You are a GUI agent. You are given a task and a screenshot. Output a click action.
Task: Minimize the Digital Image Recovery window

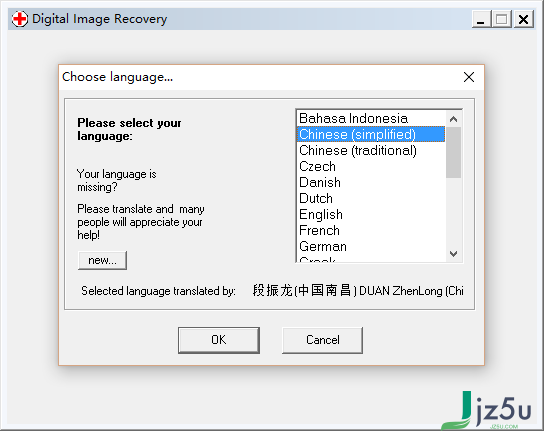(x=481, y=19)
